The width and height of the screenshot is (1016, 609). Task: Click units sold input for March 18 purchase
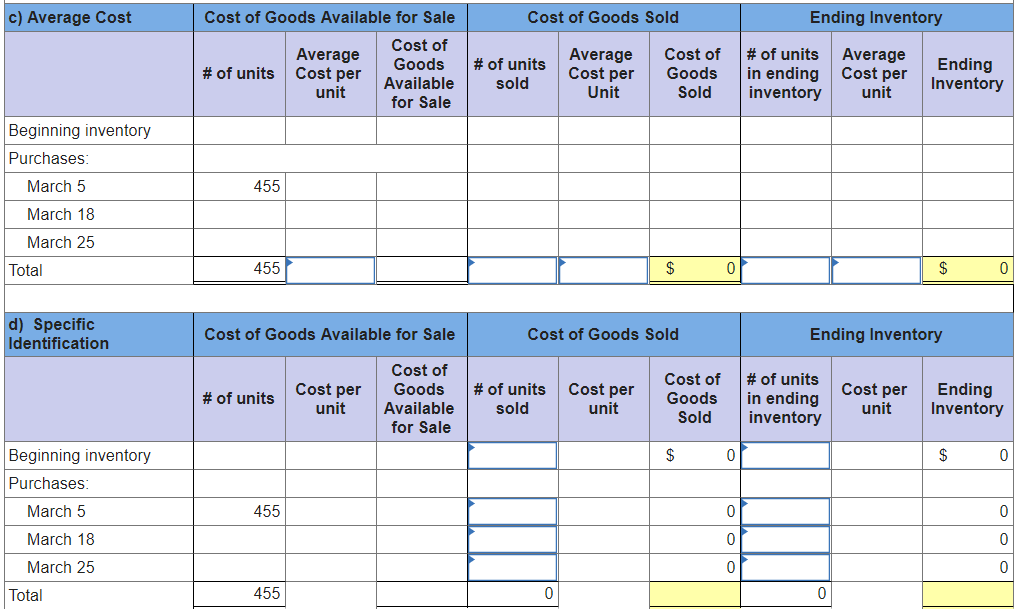pyautogui.click(x=512, y=539)
